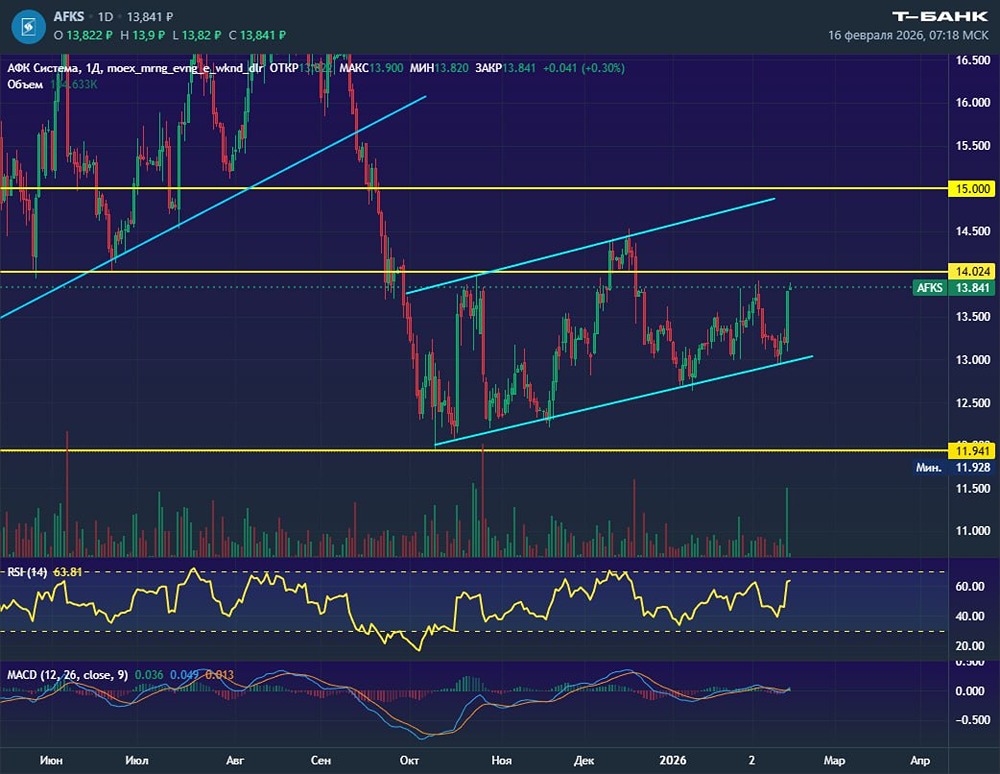1000x774 pixels.
Task: Click the 'МАКС 13.900' legend value
Action: (371, 68)
